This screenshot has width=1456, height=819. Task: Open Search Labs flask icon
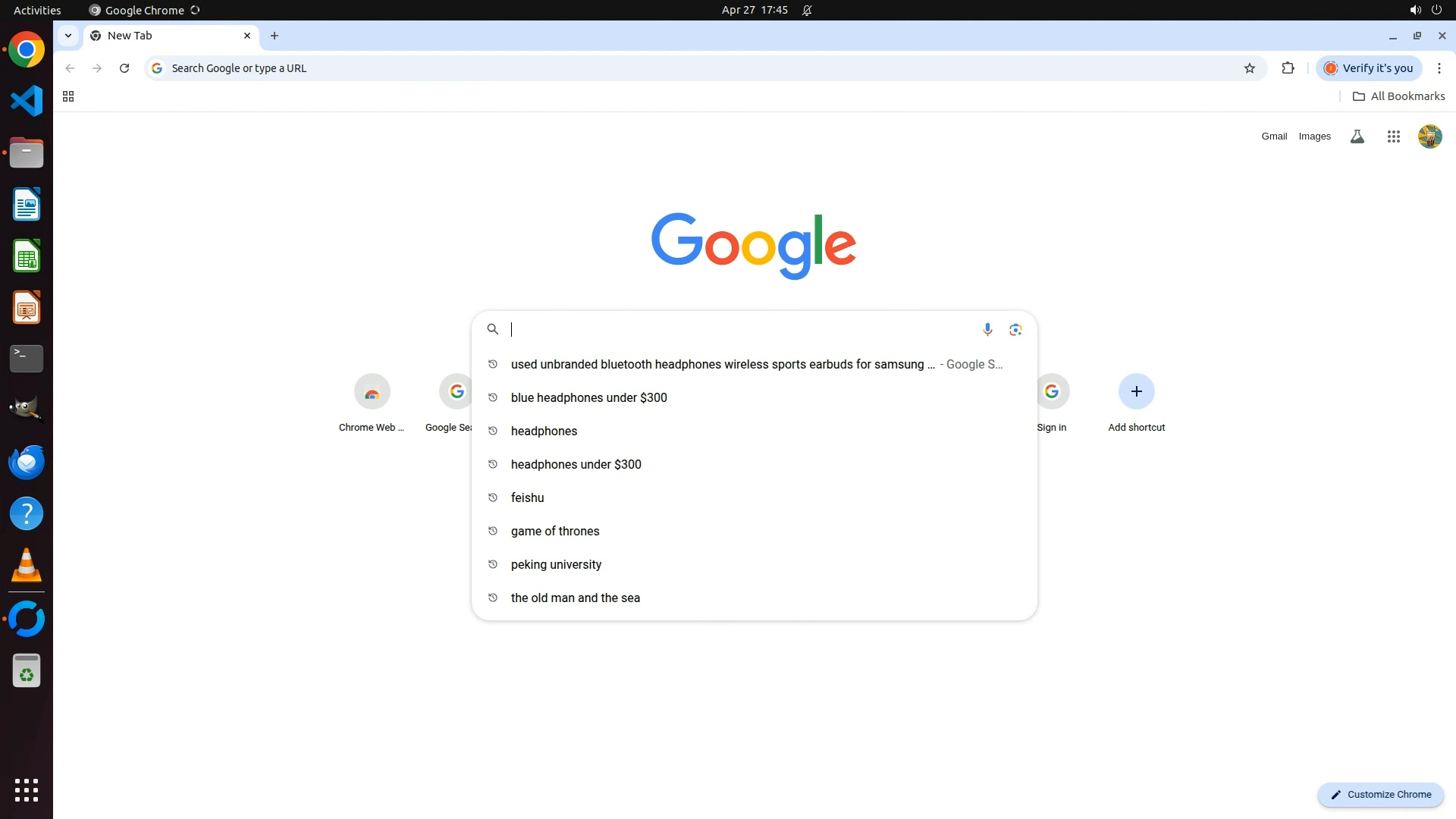[x=1357, y=136]
